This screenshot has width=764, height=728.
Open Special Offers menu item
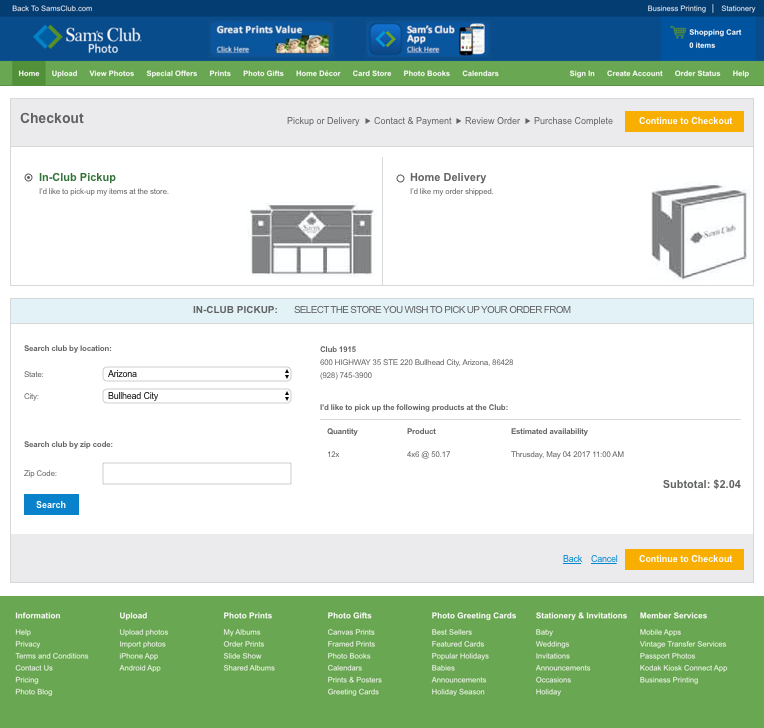(172, 74)
